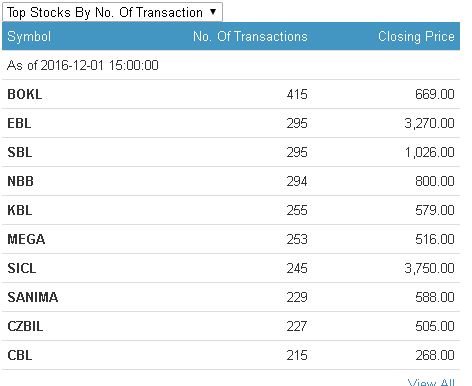This screenshot has height=386, width=472.
Task: Select the MEGA stock symbol
Action: click(26, 239)
